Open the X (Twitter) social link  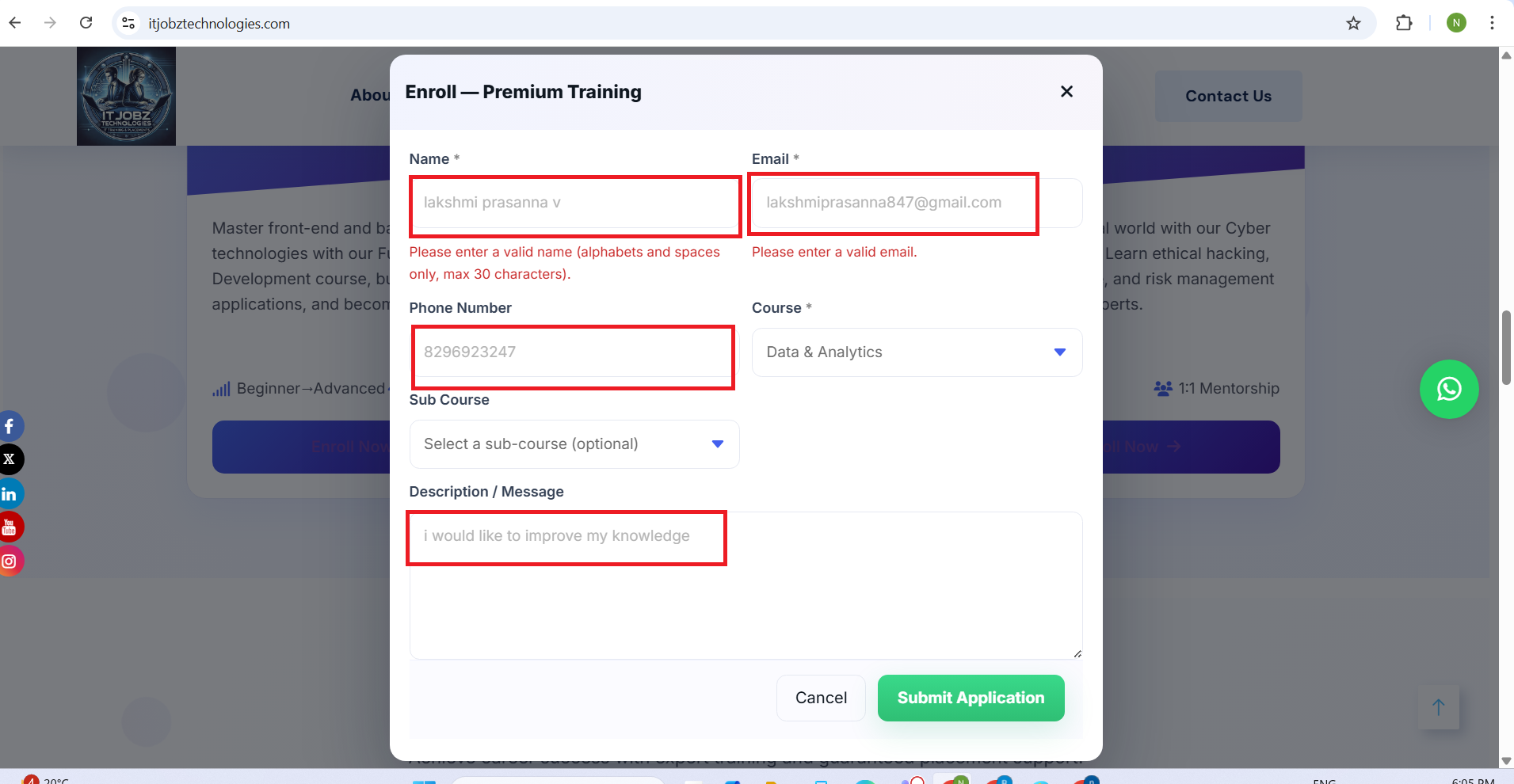point(10,459)
